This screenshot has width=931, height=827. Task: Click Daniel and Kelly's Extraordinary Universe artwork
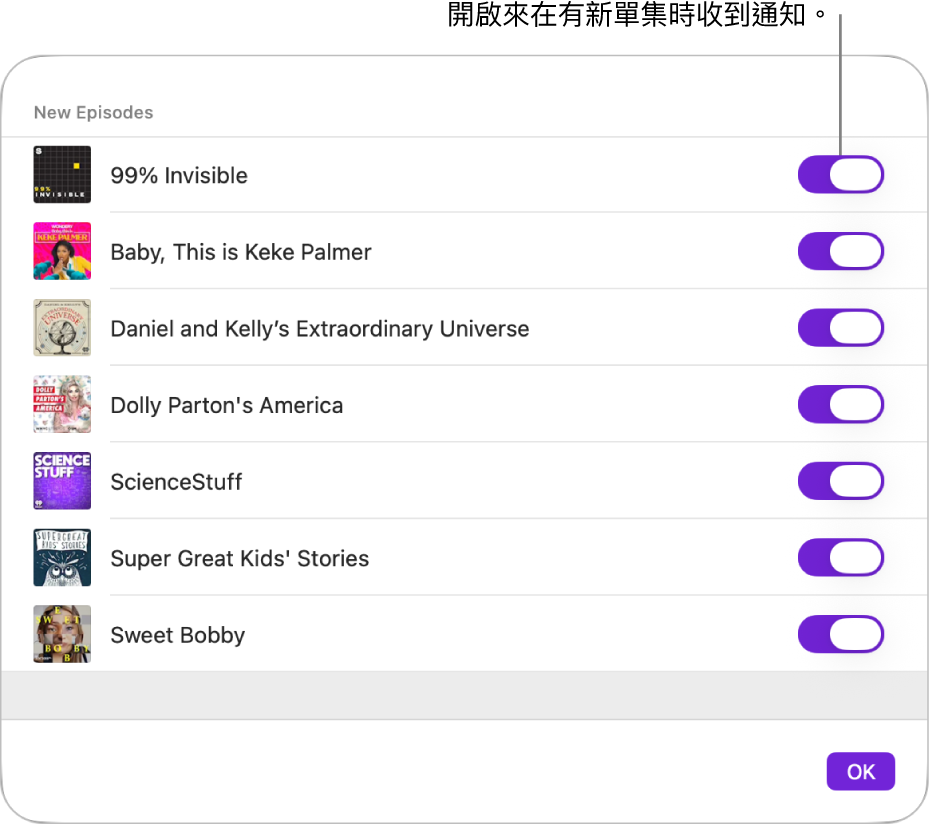click(x=62, y=328)
